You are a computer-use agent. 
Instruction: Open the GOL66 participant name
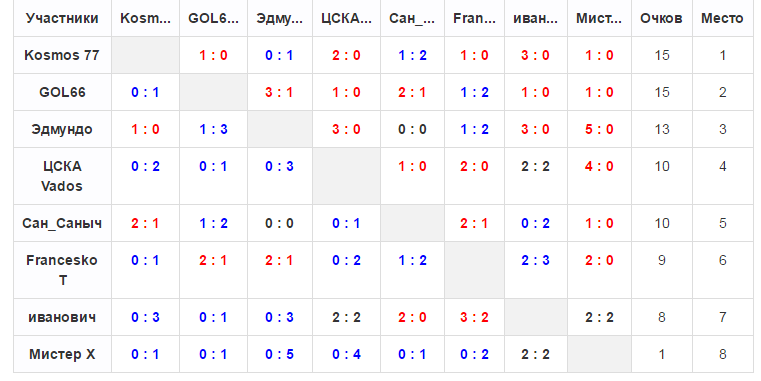62,92
